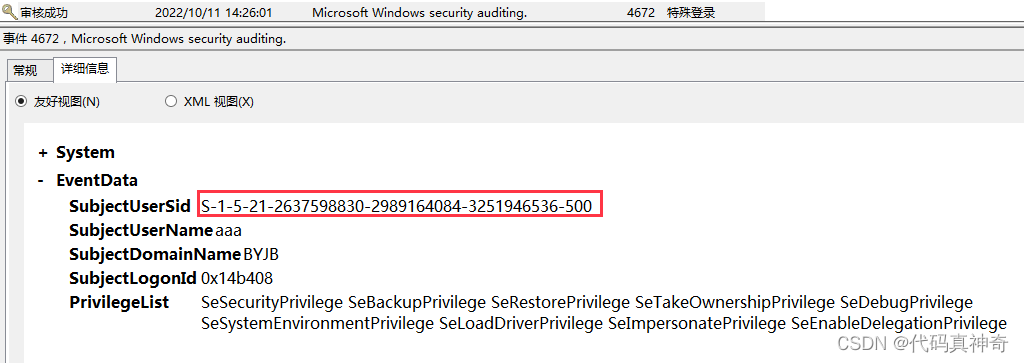
Task: Click the event timestamp 2022/10/11 14:26:01
Action: (214, 12)
